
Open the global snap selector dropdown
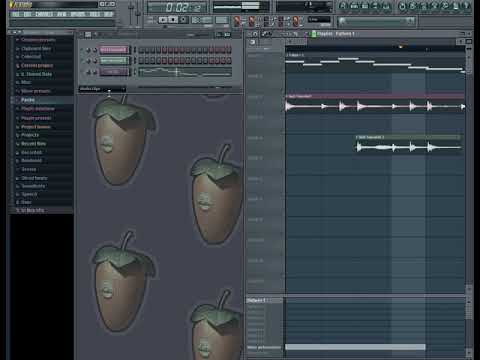click(x=319, y=20)
